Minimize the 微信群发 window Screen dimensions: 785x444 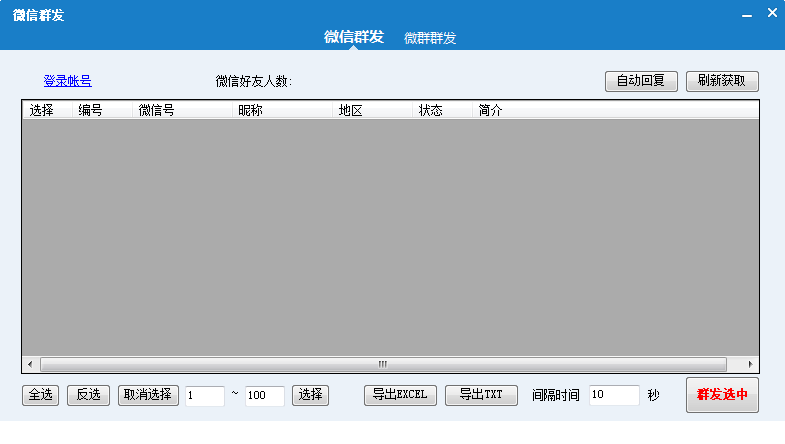coord(747,15)
